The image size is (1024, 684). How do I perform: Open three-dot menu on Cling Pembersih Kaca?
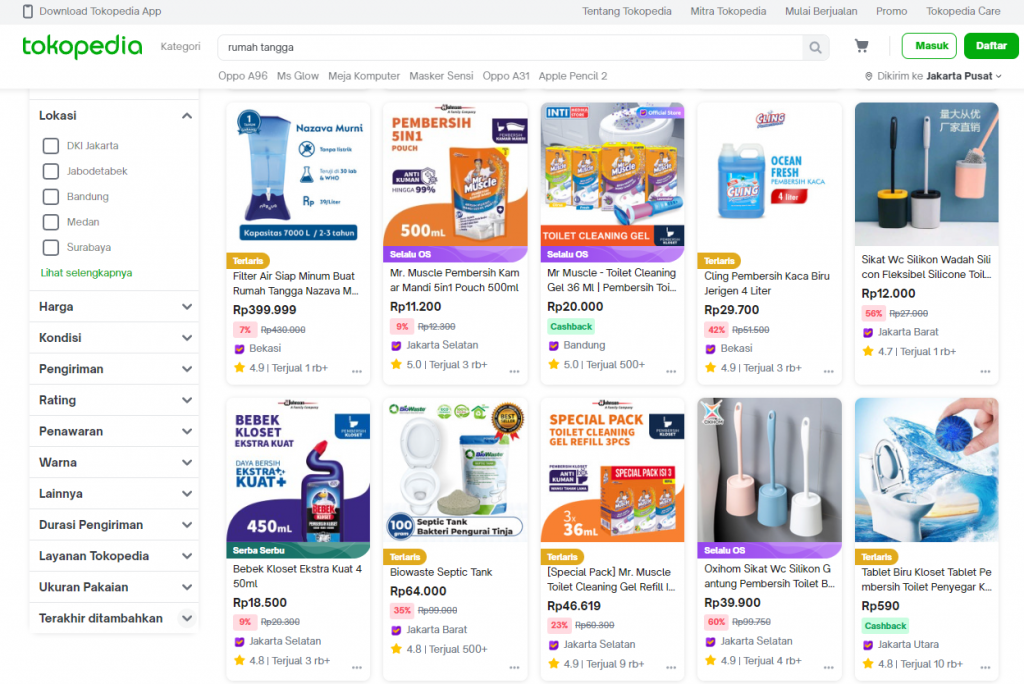tap(828, 371)
